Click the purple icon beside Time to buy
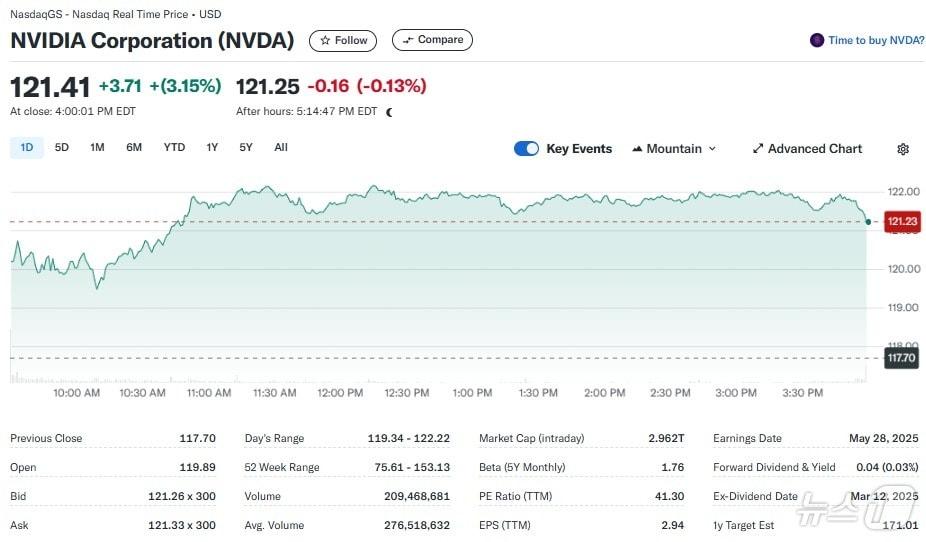The image size is (926, 542). (817, 40)
